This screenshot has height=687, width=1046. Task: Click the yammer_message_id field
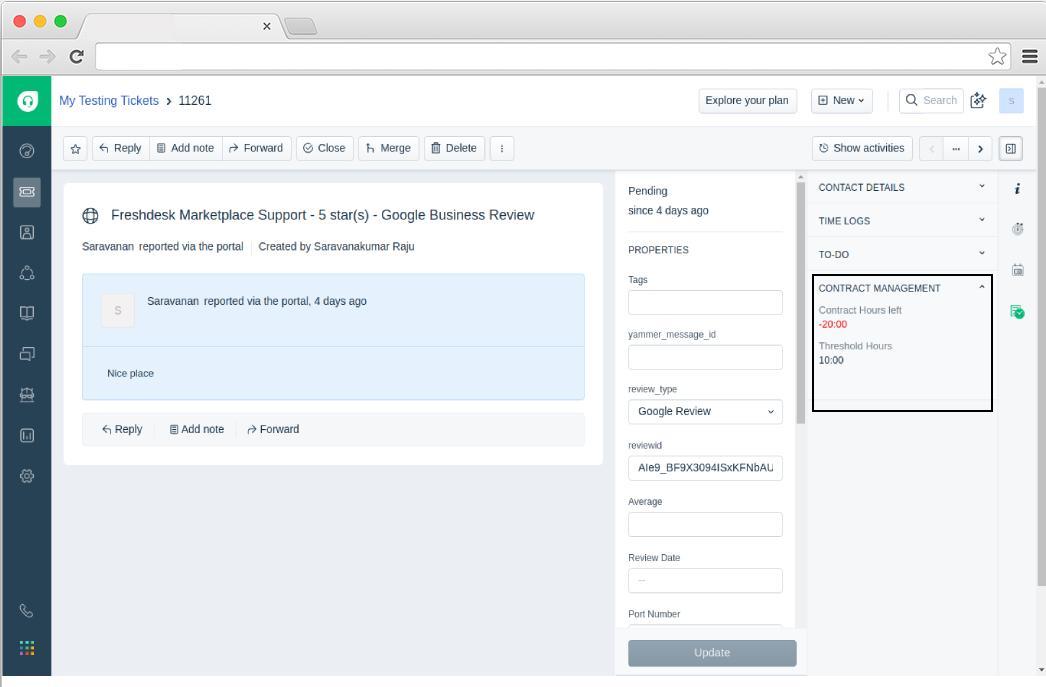pyautogui.click(x=705, y=358)
